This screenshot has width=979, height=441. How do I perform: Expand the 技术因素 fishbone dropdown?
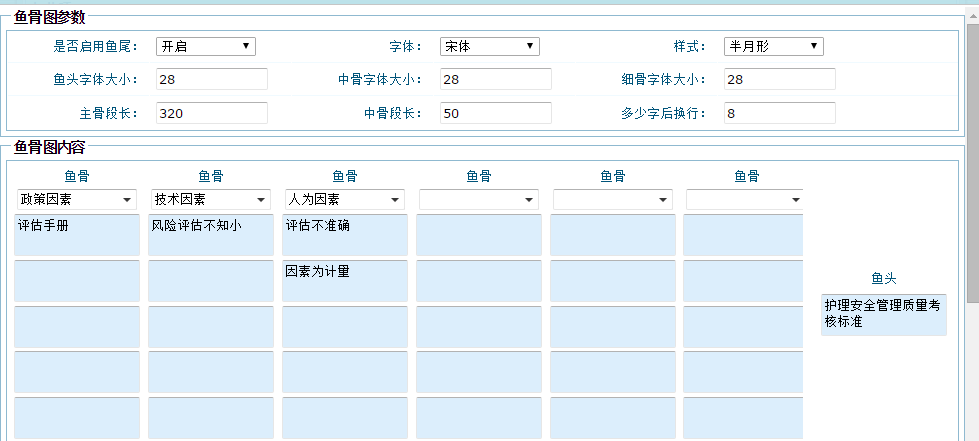[210, 200]
